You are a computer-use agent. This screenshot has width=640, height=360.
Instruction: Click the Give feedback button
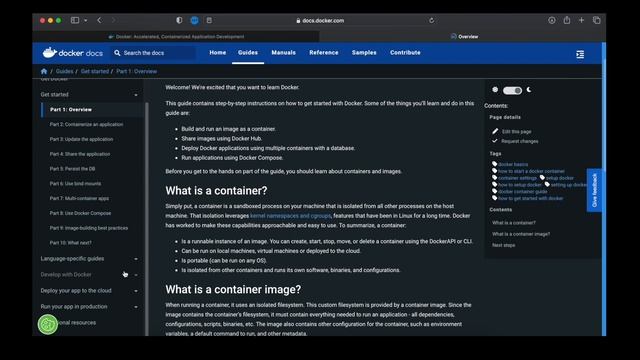coord(595,190)
